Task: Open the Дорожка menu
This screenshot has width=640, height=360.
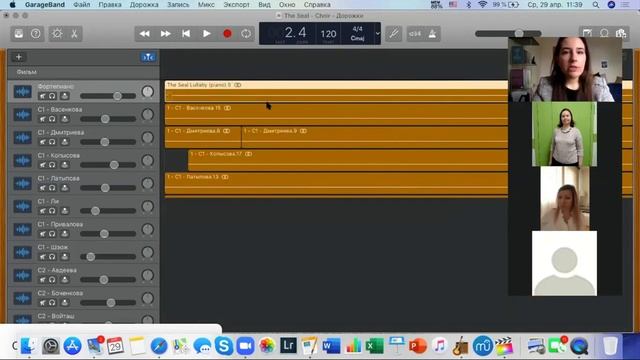Action: pos(144,4)
